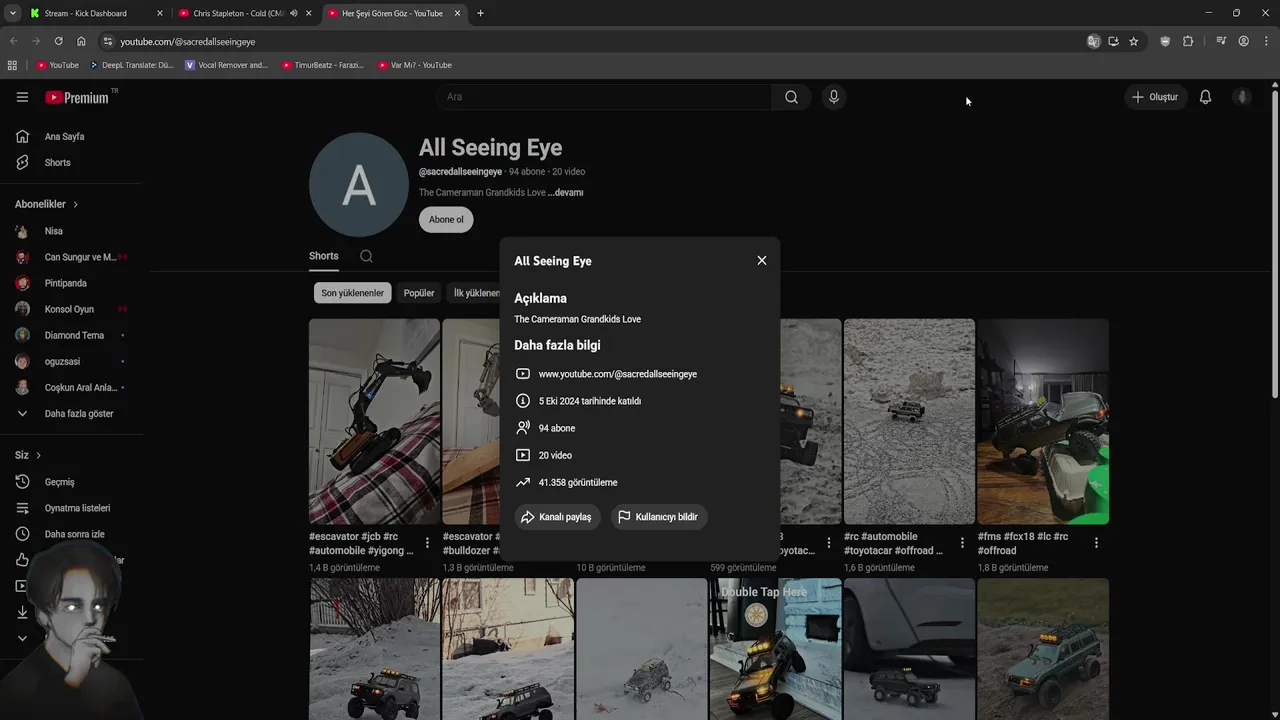Image resolution: width=1280 pixels, height=720 pixels.
Task: Select the Popüler filter chip
Action: click(x=419, y=293)
